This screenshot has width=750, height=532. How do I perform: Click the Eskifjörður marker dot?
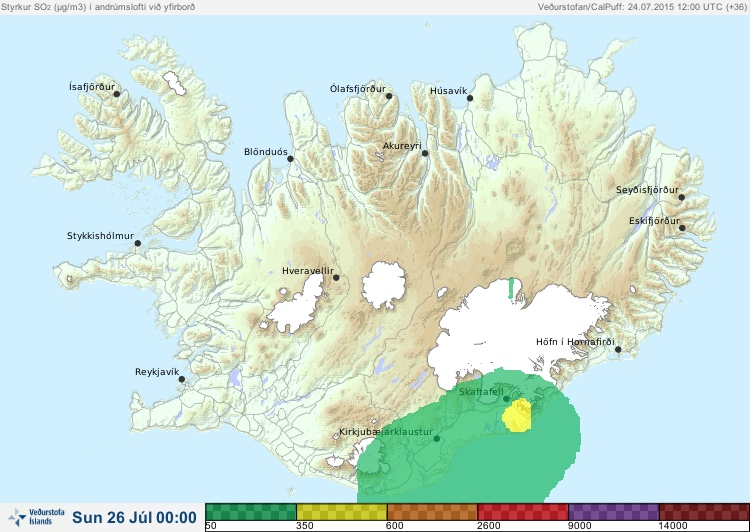click(x=682, y=228)
